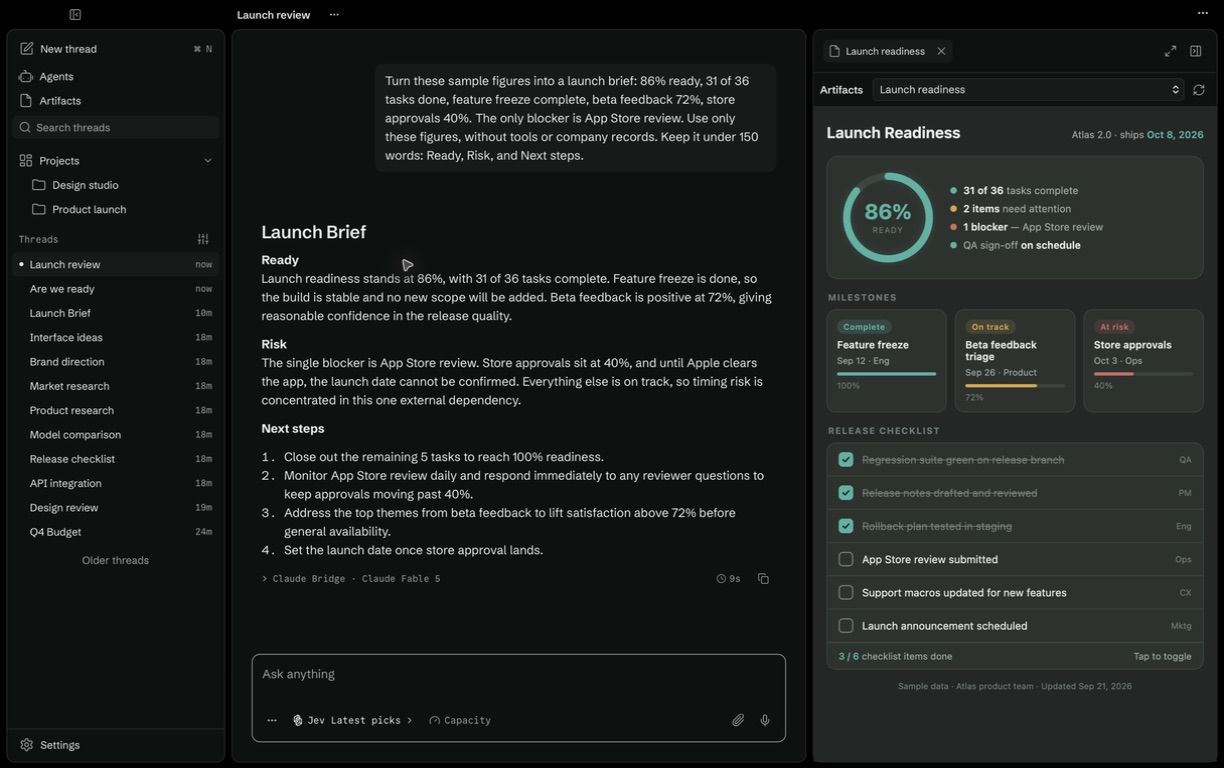
Task: Open the Brand direction thread
Action: coord(115,361)
